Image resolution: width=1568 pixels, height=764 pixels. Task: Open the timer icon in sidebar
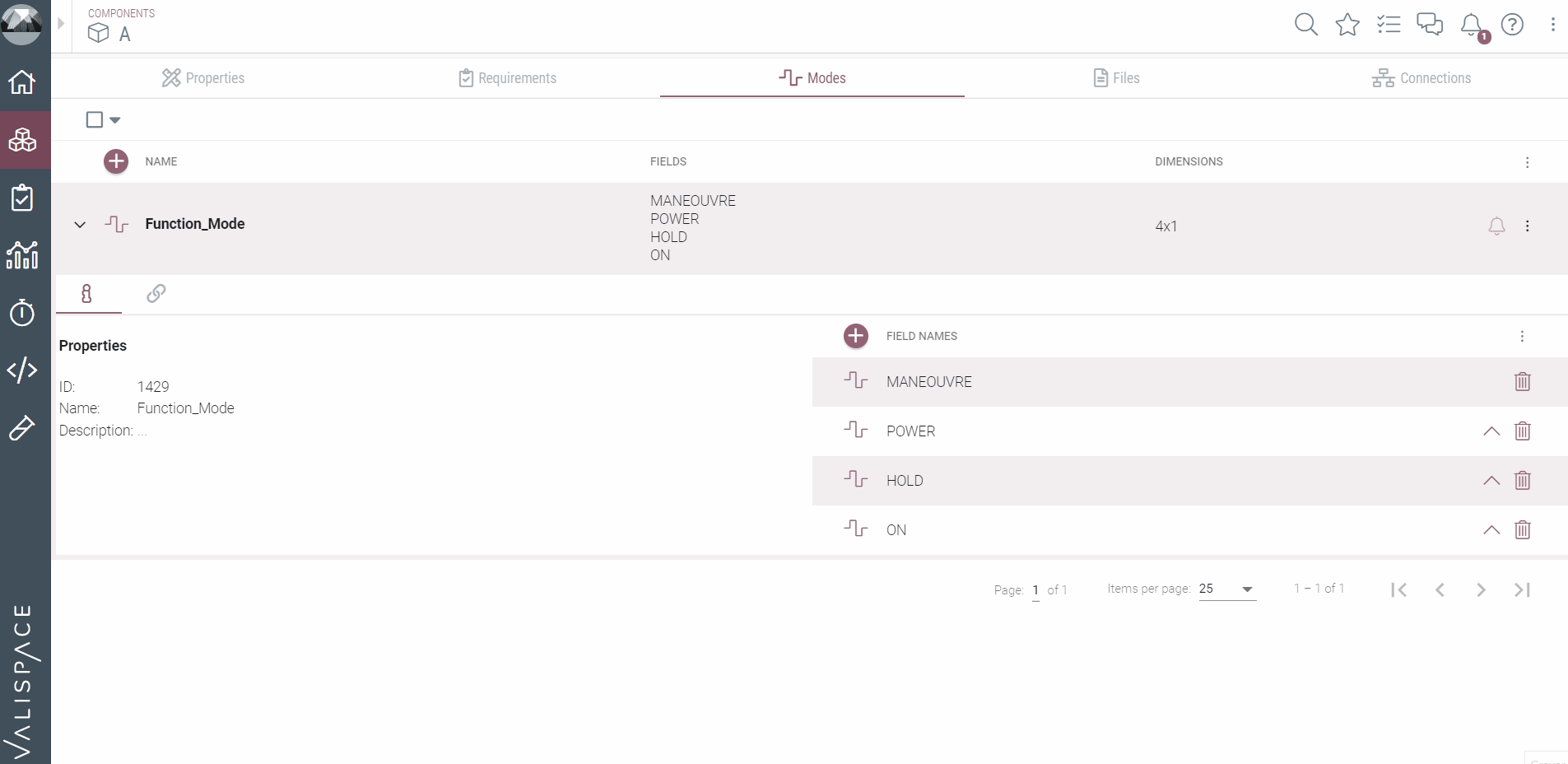coord(22,313)
